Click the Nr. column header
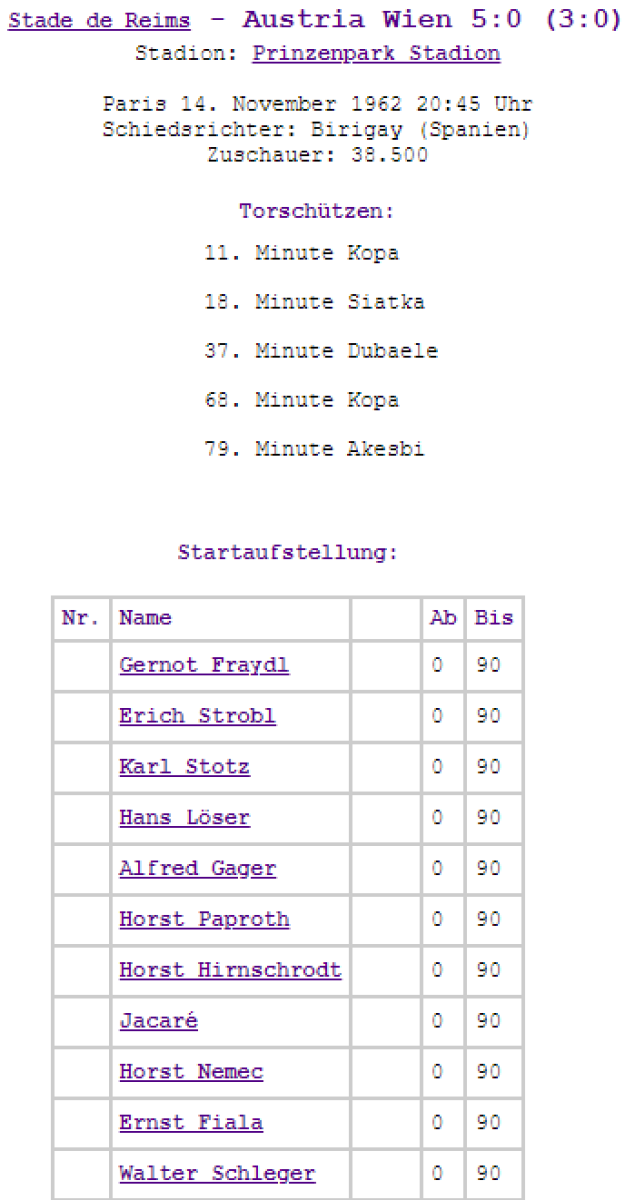The width and height of the screenshot is (625, 1200). (x=81, y=618)
